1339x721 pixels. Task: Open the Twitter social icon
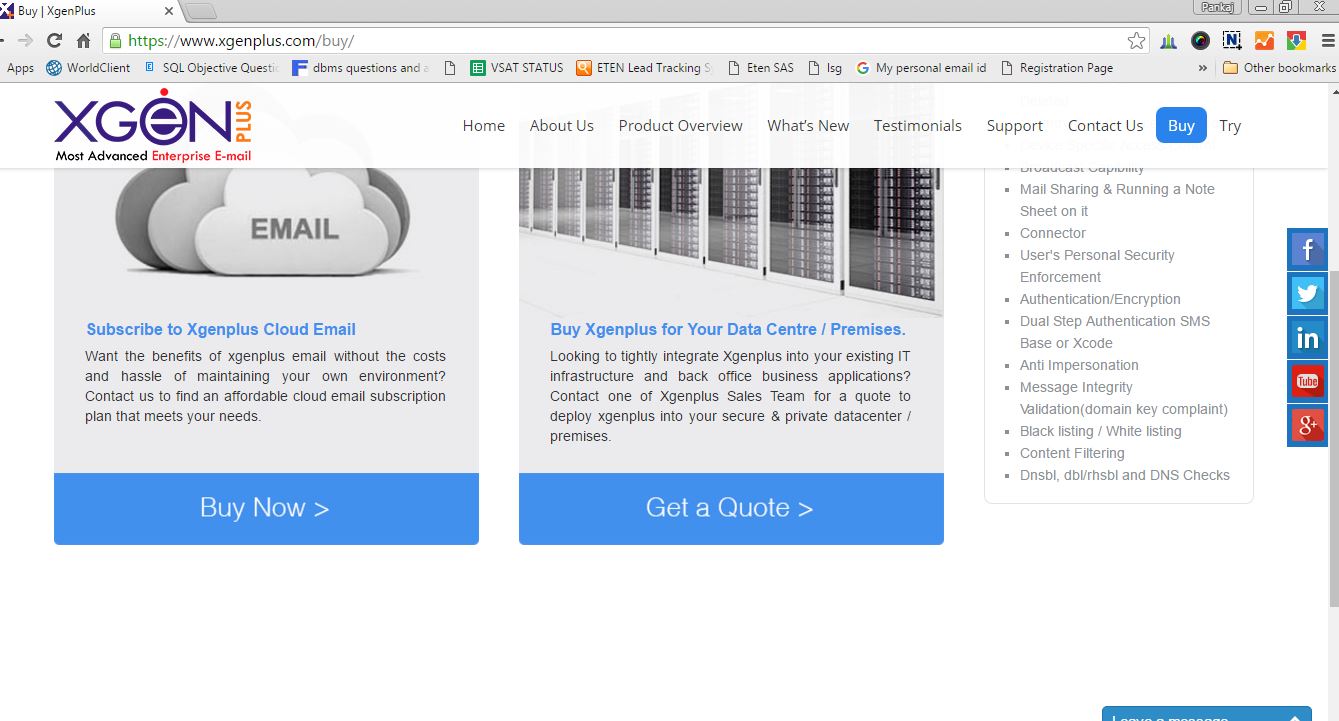point(1307,293)
